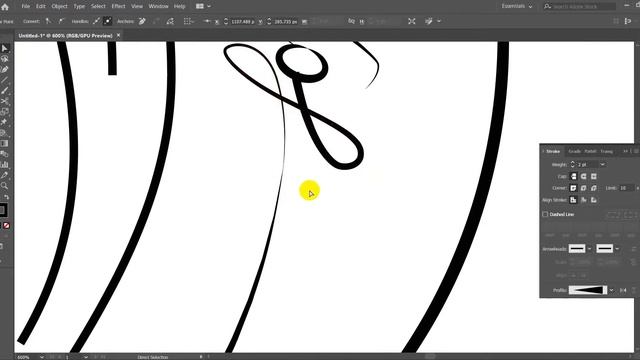The width and height of the screenshot is (640, 360).
Task: Enable the Dashed Line checkbox
Action: tap(545, 214)
